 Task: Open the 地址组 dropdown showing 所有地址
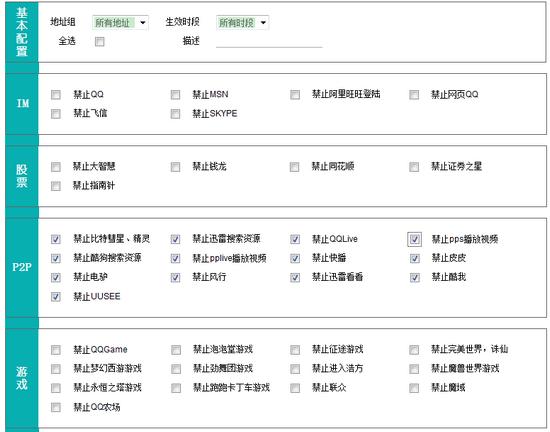click(120, 23)
